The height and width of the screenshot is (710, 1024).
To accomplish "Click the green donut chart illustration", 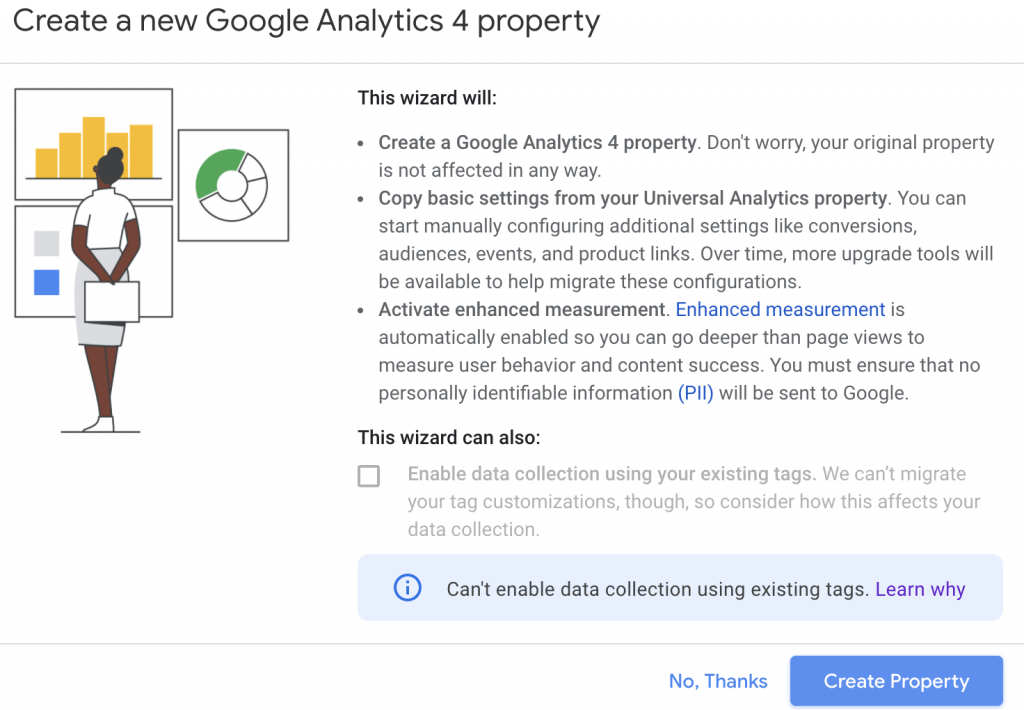I will tap(232, 184).
